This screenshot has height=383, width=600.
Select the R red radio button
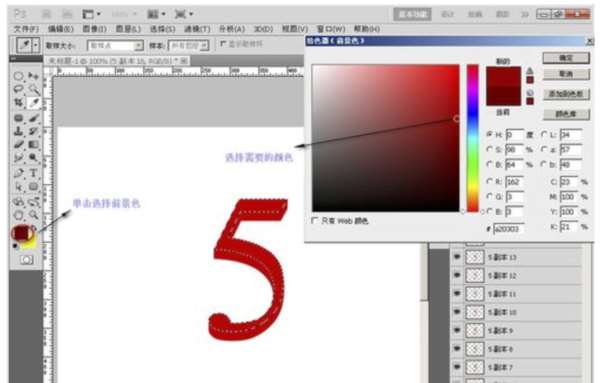point(489,181)
